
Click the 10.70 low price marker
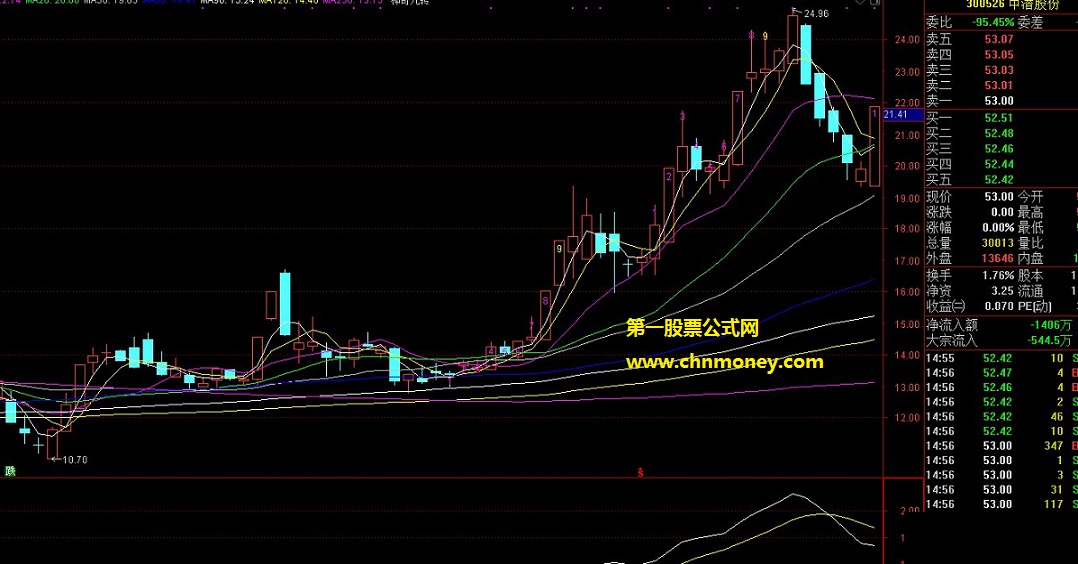(x=75, y=459)
